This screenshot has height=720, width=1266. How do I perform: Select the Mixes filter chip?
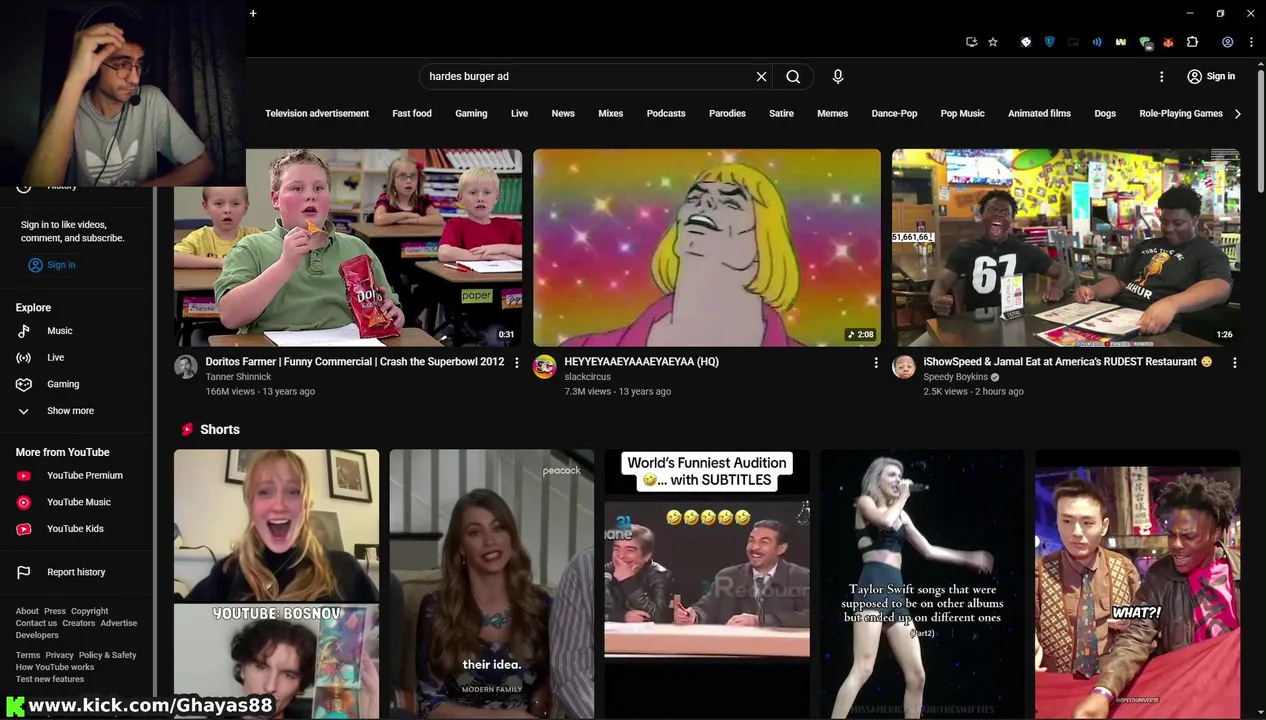(611, 114)
